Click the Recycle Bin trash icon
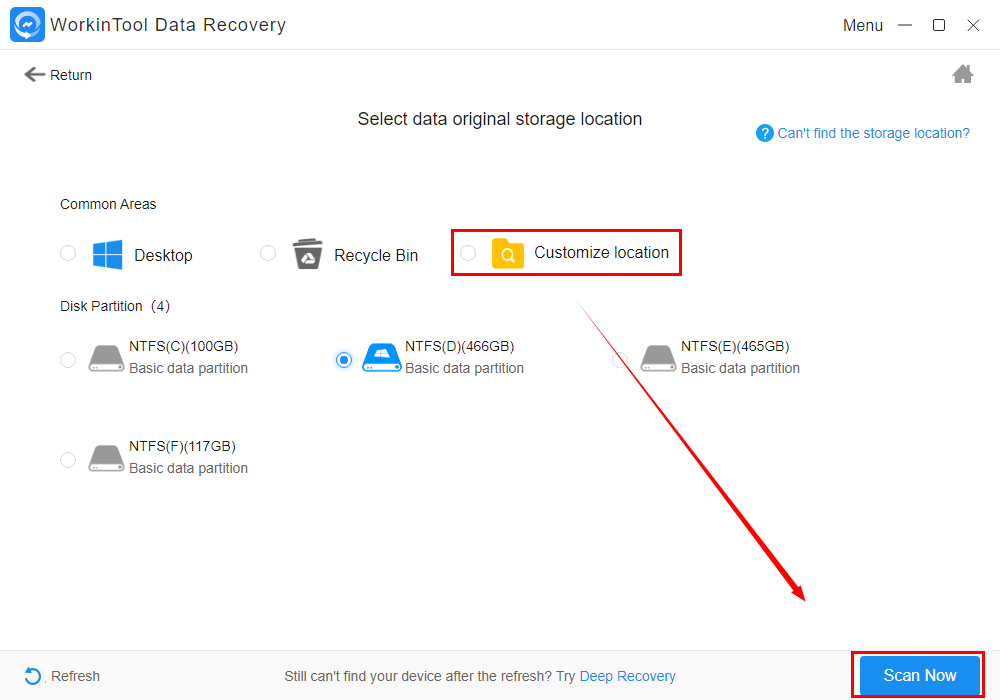Screen dimensions: 1000x700 point(307,255)
